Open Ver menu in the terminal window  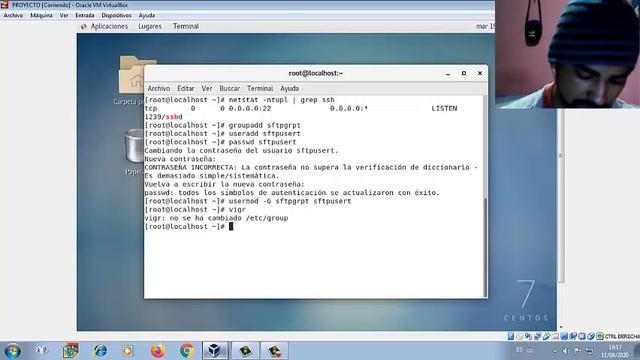pos(207,88)
